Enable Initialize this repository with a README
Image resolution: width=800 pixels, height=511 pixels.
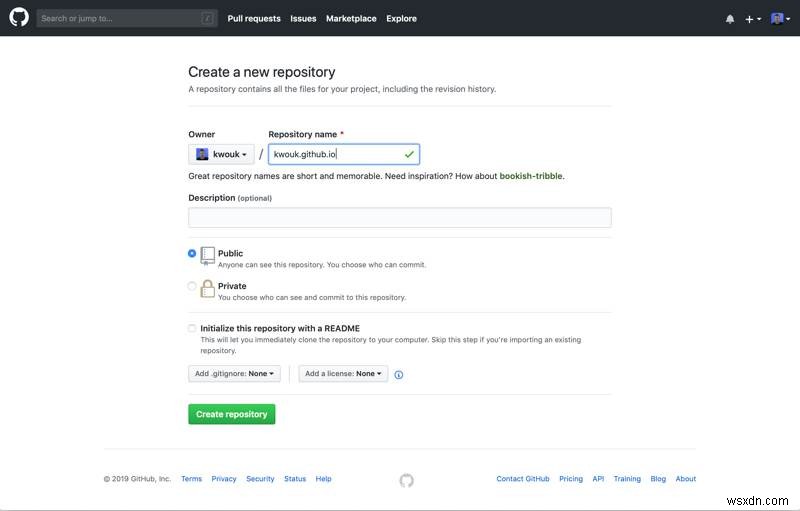click(192, 328)
